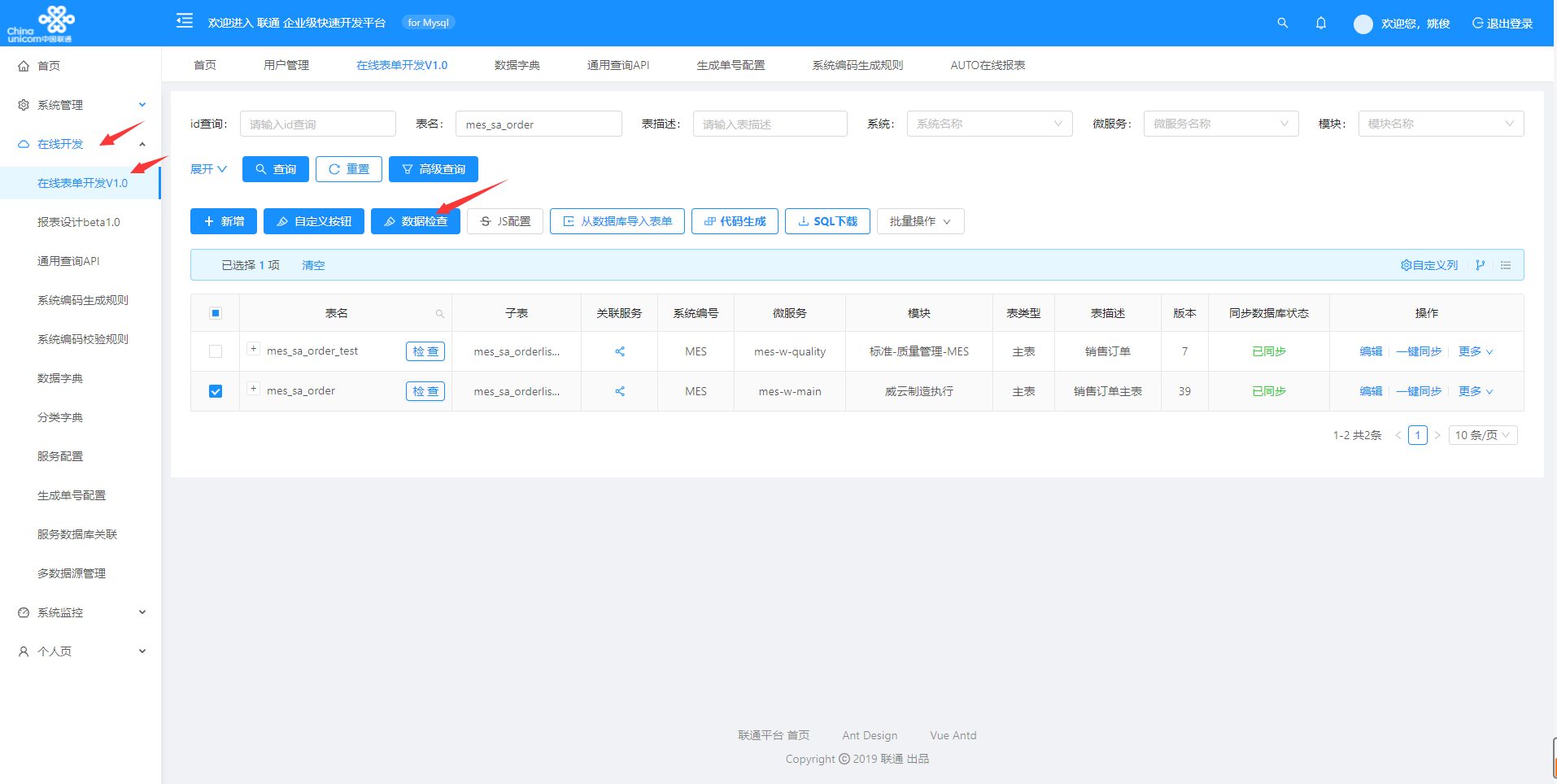Open the notifications bell icon
1557x784 pixels.
tap(1321, 23)
